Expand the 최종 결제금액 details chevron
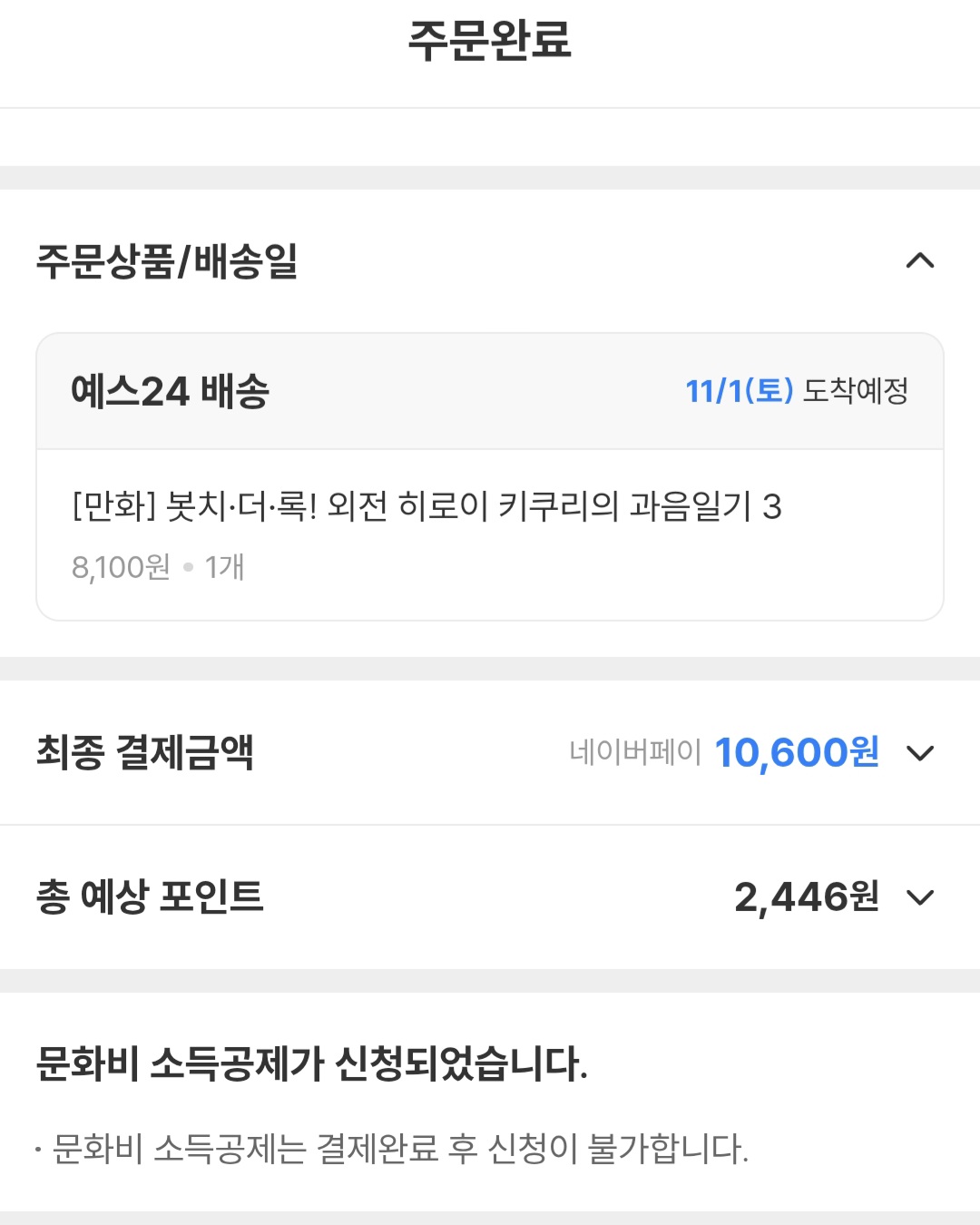980x1225 pixels. [x=919, y=753]
